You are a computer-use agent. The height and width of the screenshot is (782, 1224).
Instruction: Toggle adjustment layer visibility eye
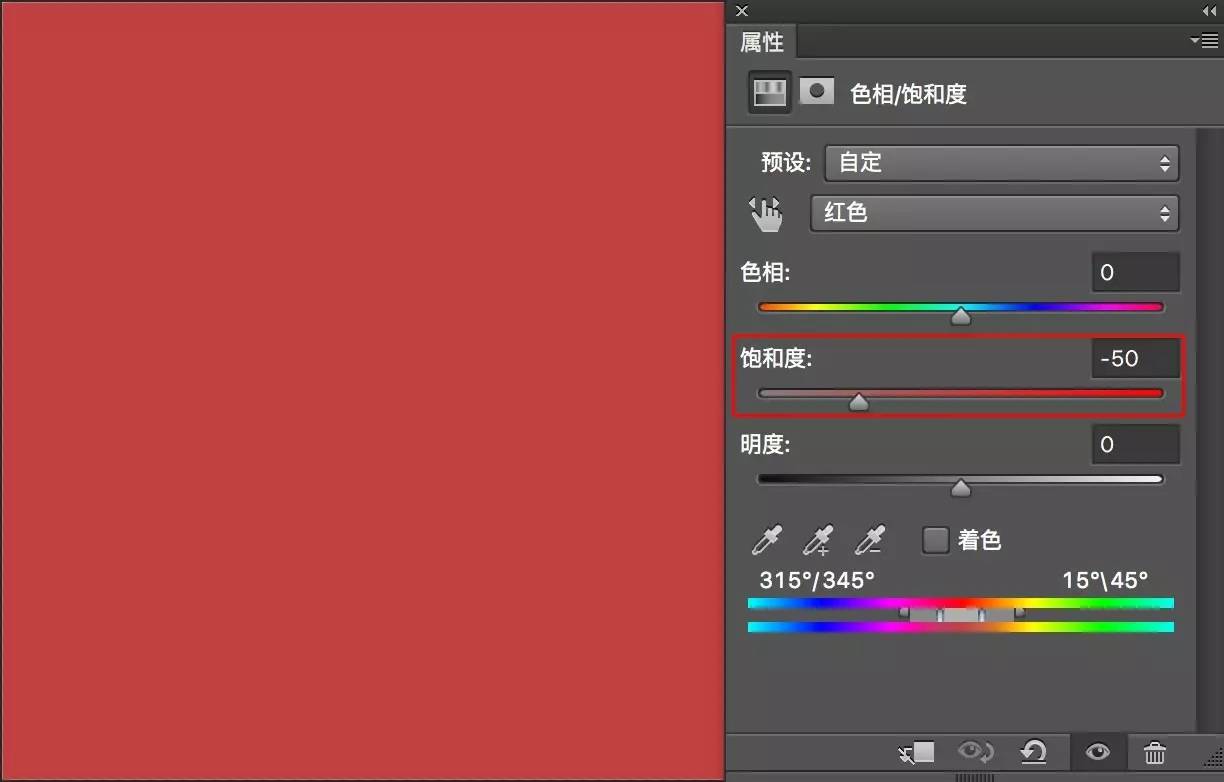[x=1097, y=751]
